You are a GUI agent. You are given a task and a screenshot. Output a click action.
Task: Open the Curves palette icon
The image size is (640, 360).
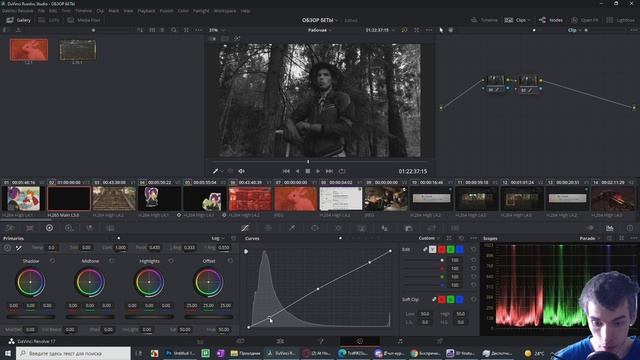pyautogui.click(x=245, y=228)
